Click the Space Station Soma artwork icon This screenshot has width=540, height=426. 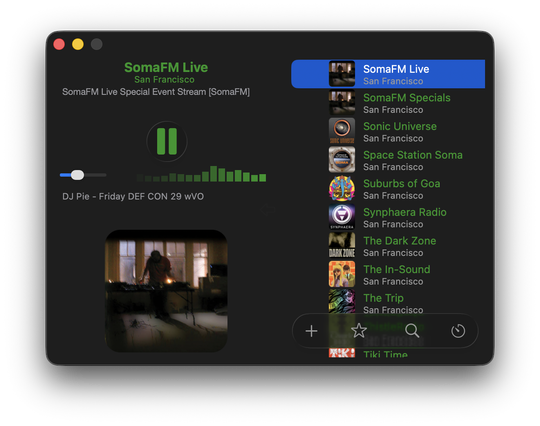click(342, 159)
